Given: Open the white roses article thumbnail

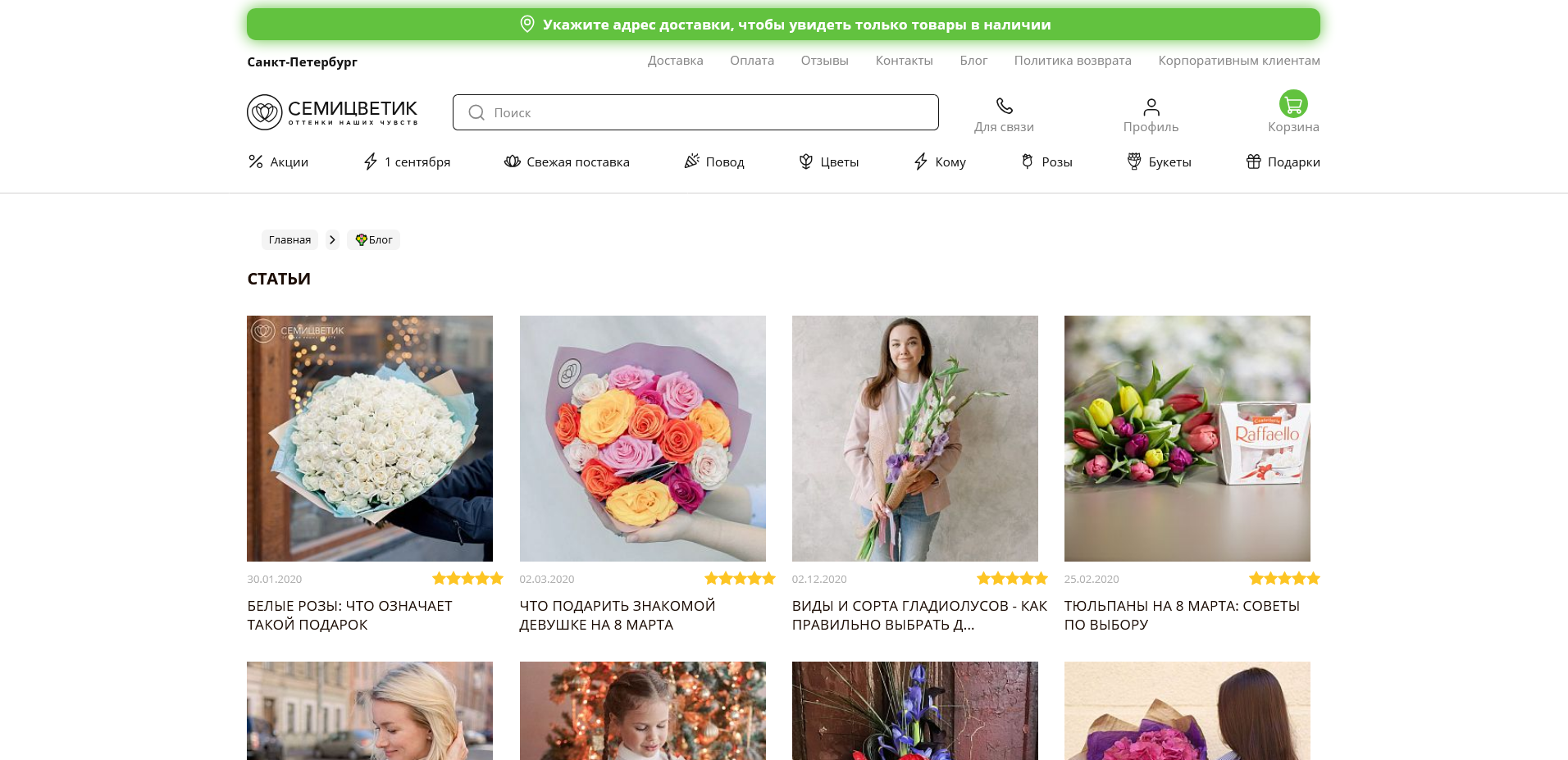Looking at the screenshot, I should coord(370,439).
